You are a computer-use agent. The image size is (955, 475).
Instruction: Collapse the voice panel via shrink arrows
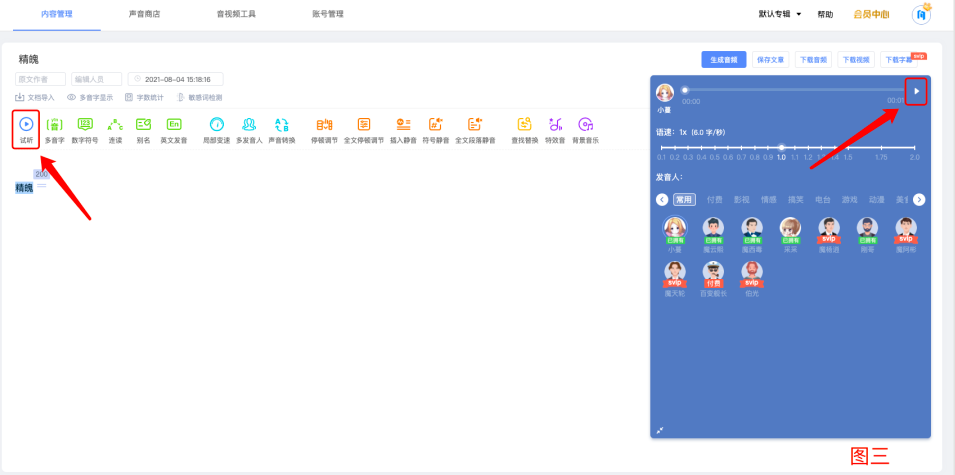point(660,431)
